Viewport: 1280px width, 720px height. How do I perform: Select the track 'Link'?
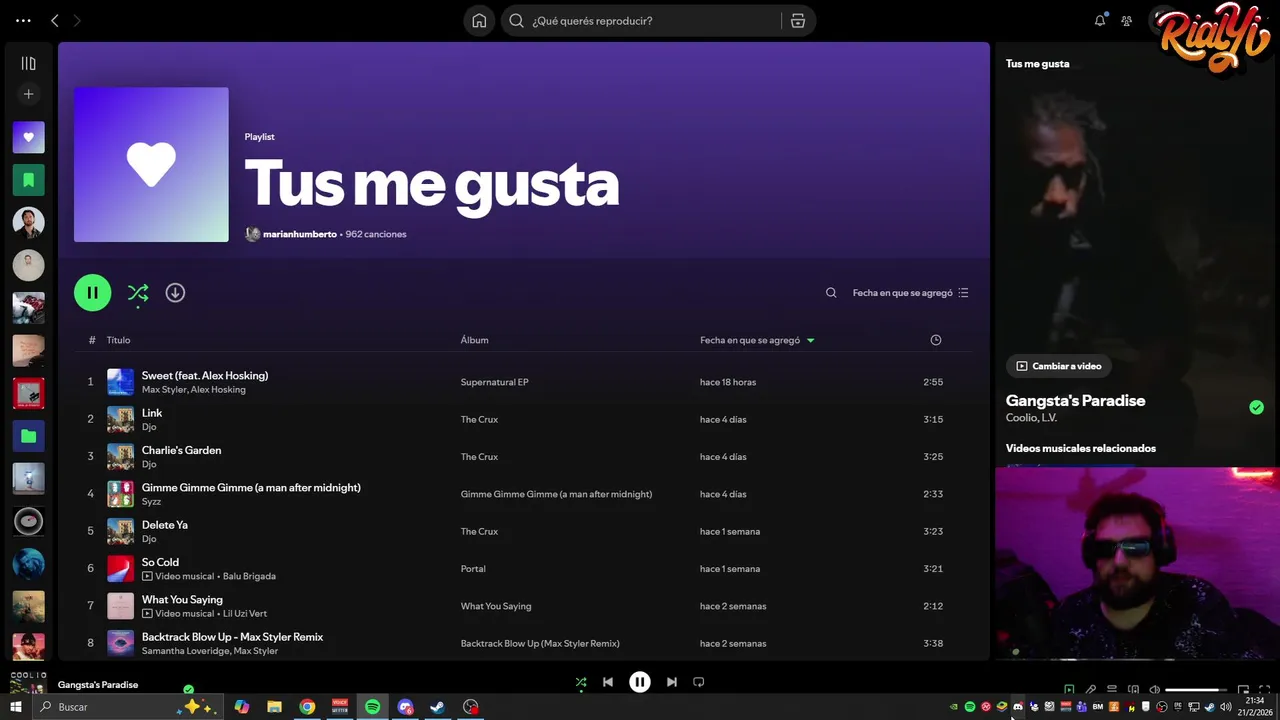click(152, 413)
